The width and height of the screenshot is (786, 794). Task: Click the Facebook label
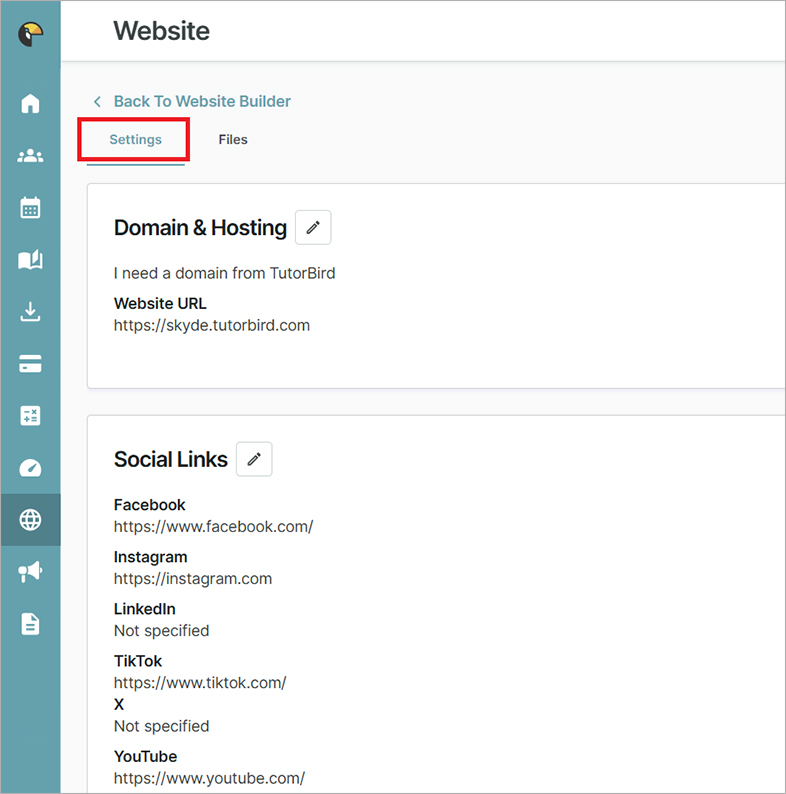coord(149,505)
